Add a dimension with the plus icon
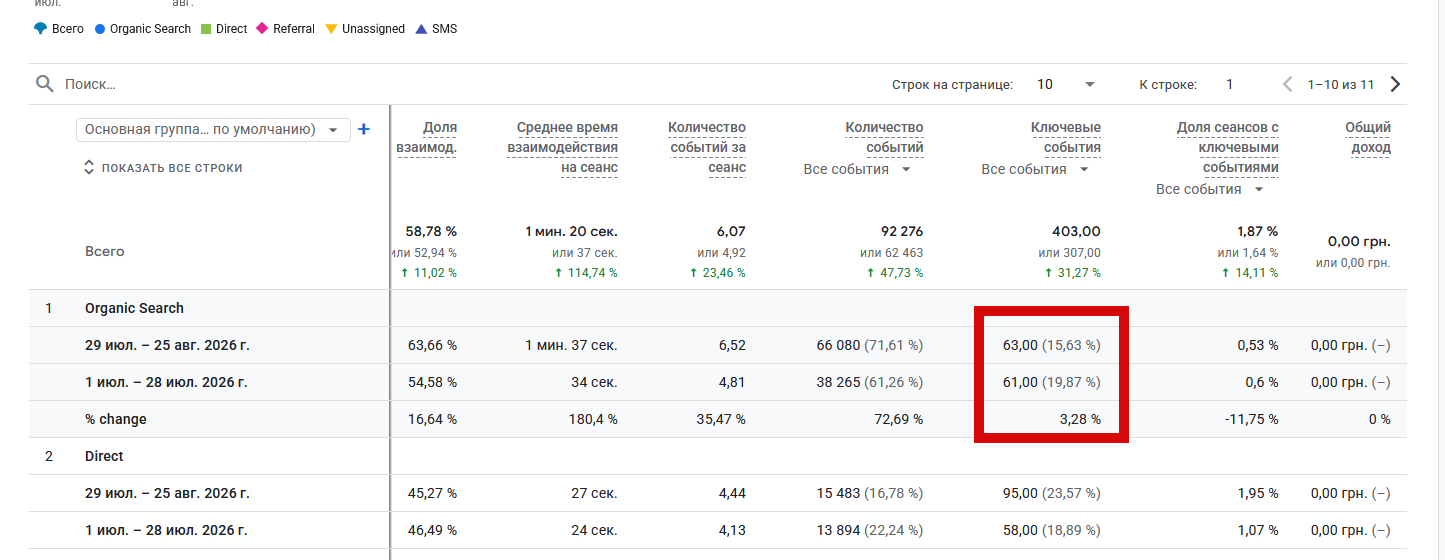Viewport: 1445px width, 560px height. tap(364, 129)
